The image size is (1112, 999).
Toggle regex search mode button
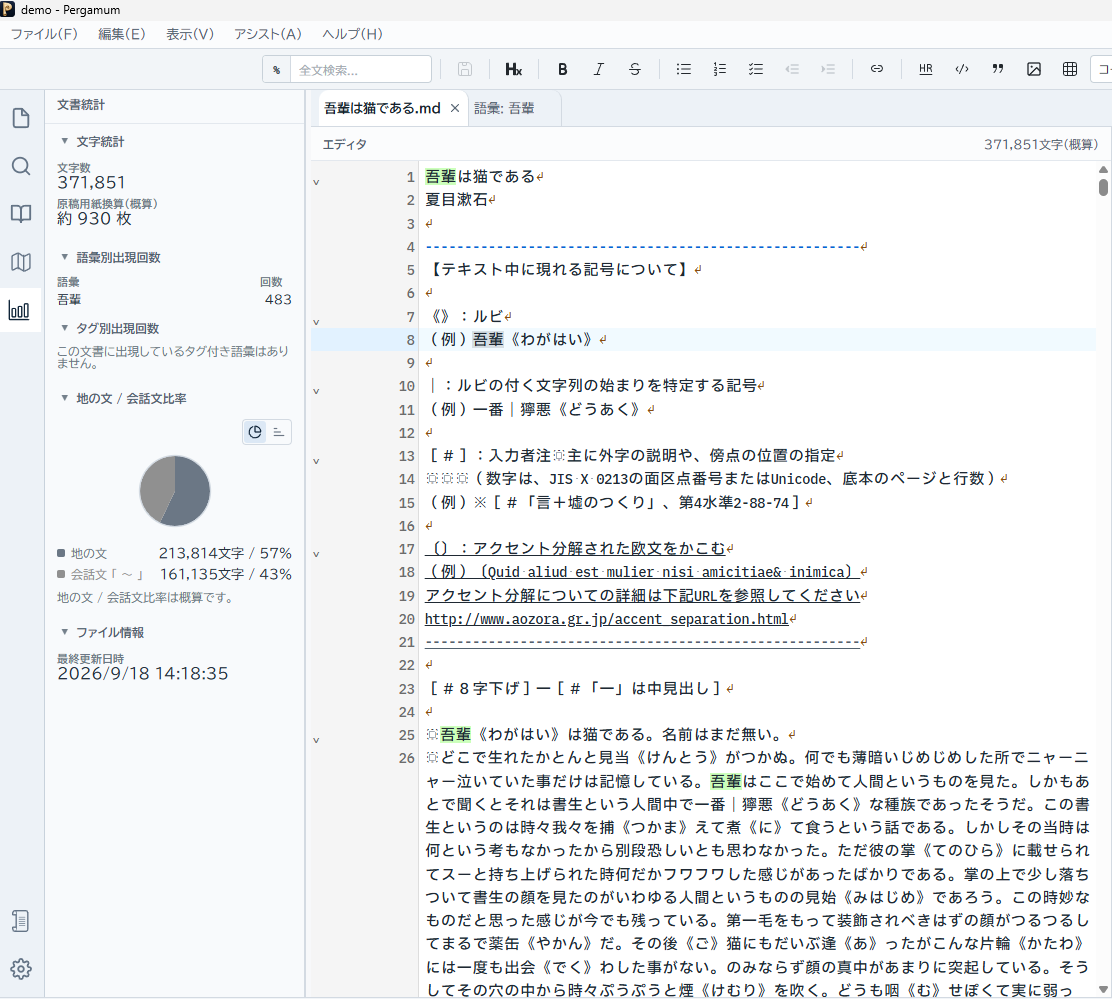click(277, 69)
